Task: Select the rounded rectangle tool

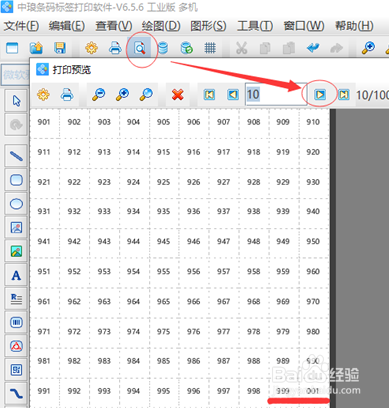Action: (x=16, y=180)
